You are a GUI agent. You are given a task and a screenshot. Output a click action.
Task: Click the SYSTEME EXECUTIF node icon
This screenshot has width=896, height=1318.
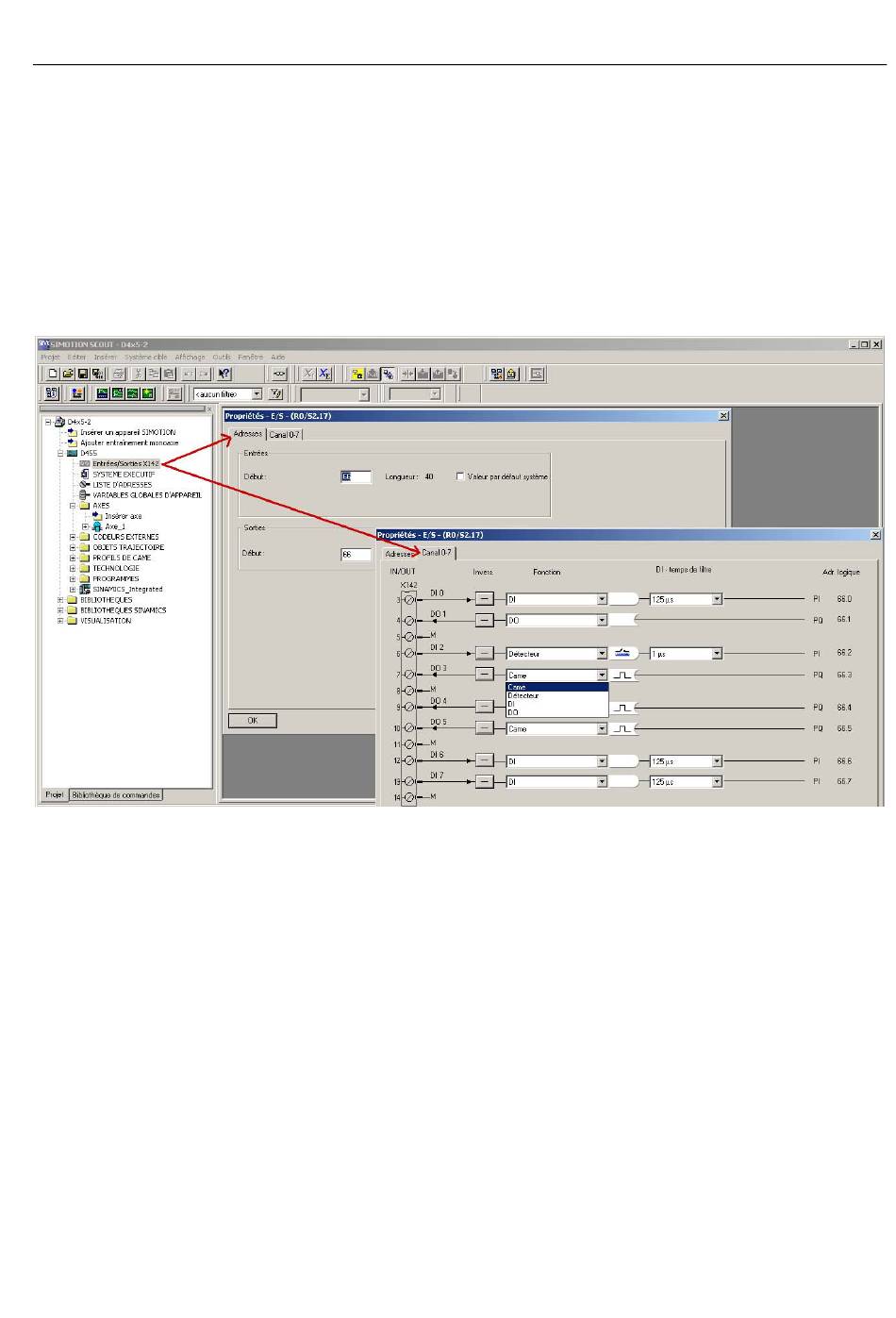tap(85, 474)
